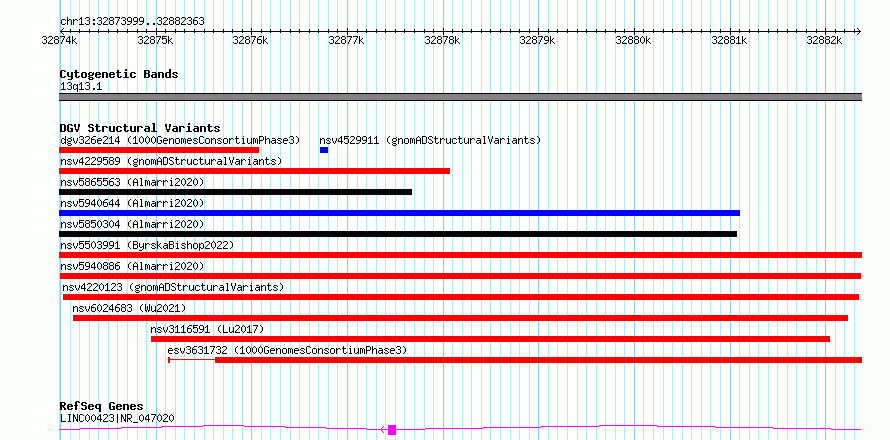Viewport: 890px width, 440px height.
Task: Click the DGV Structural Variants track title
Action: 140,128
